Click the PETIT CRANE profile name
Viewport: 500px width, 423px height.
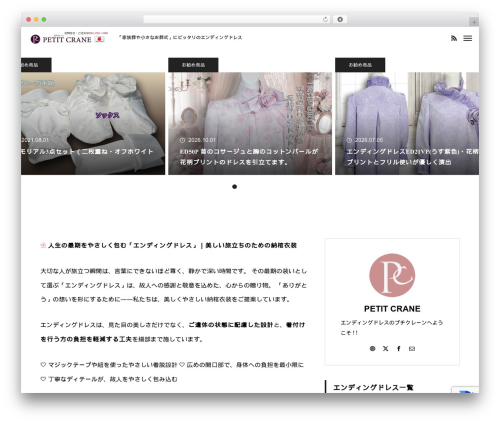(x=392, y=309)
